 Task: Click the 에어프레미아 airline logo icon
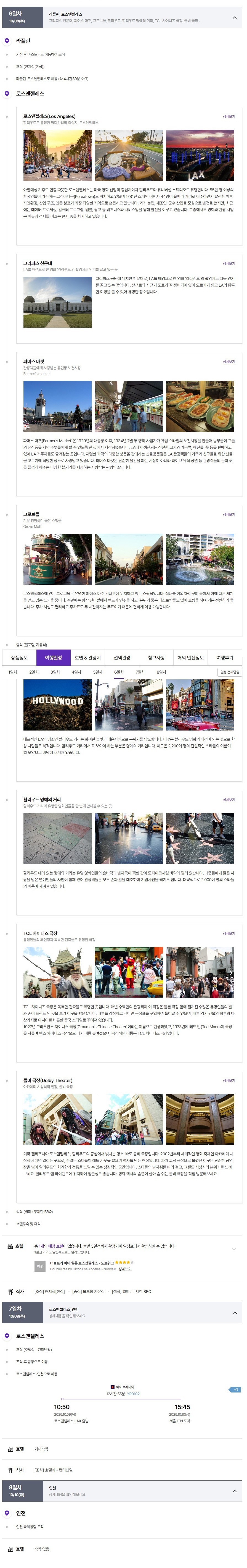[113, 1387]
